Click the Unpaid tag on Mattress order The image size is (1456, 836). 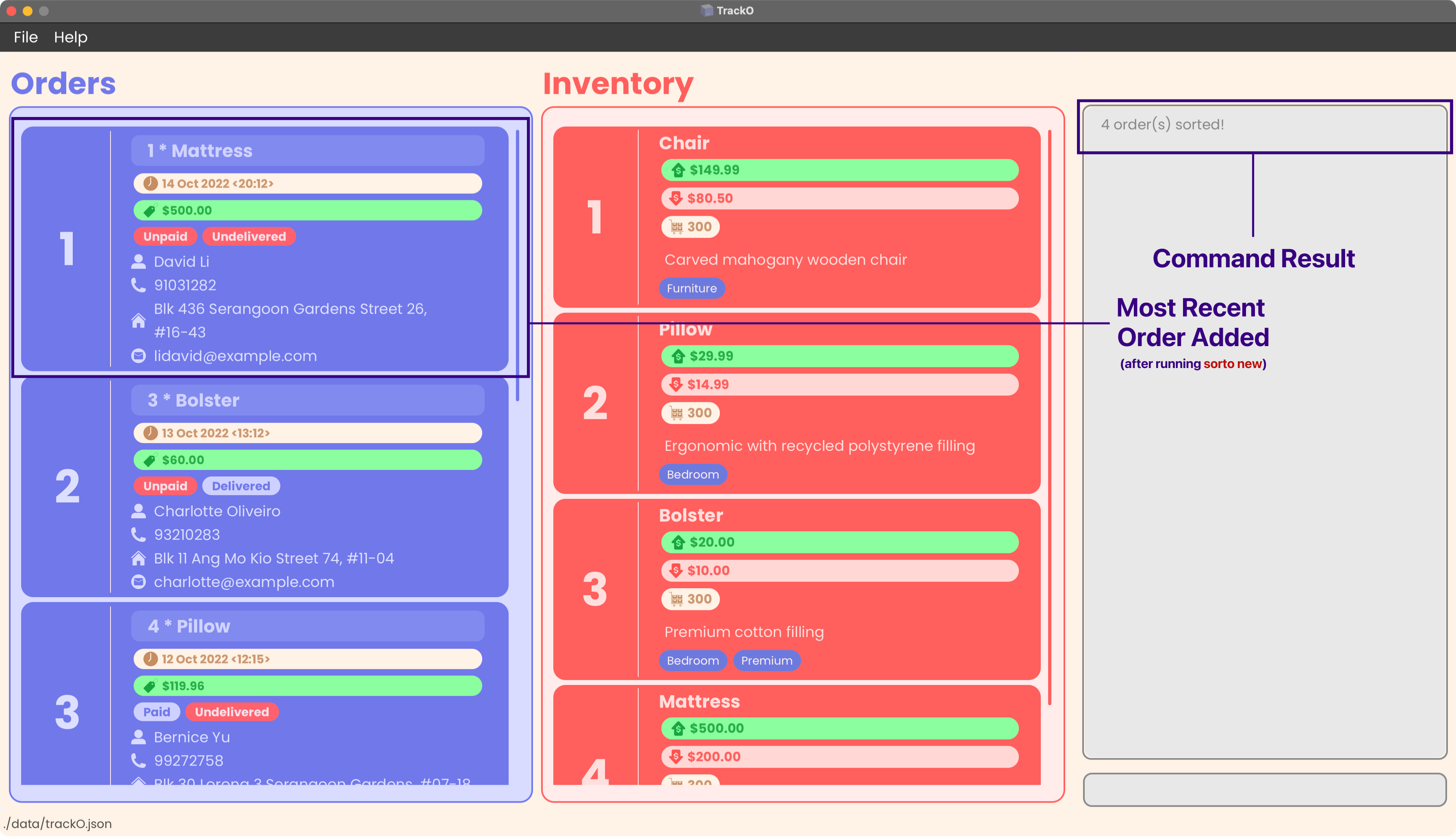165,236
